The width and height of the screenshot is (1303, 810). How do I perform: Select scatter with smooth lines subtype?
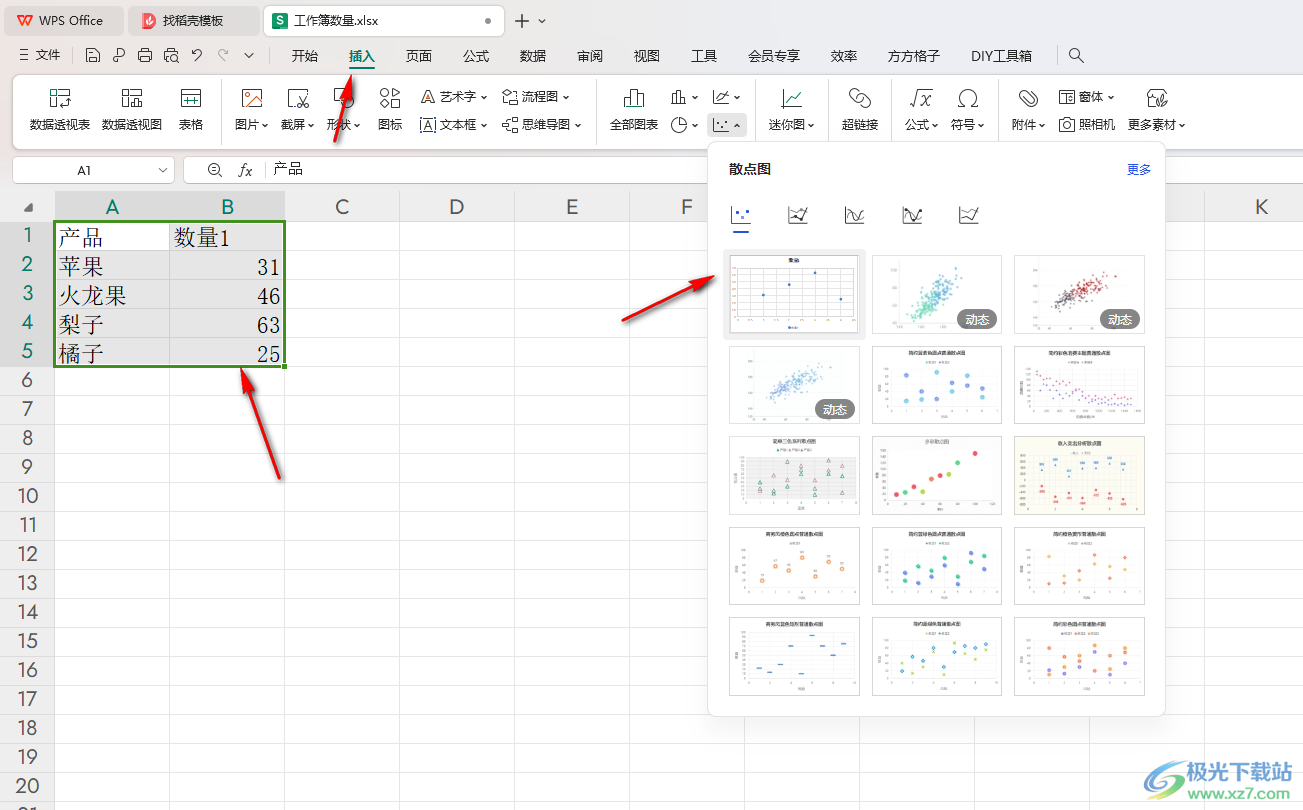(x=855, y=215)
